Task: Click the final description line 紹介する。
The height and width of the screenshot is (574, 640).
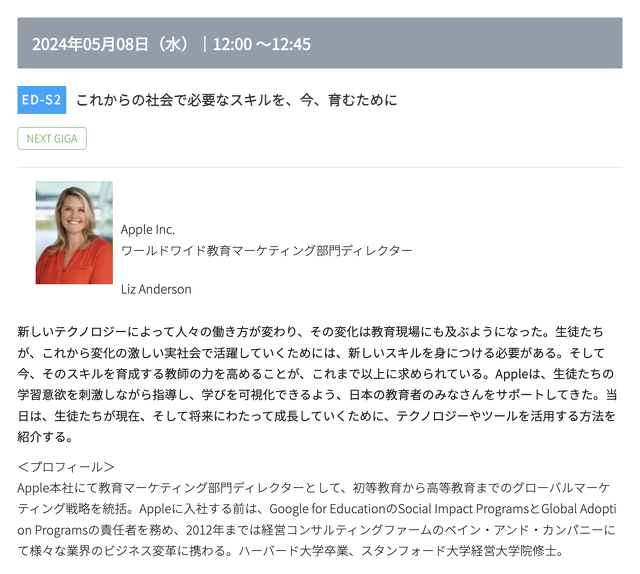Action: (45, 437)
